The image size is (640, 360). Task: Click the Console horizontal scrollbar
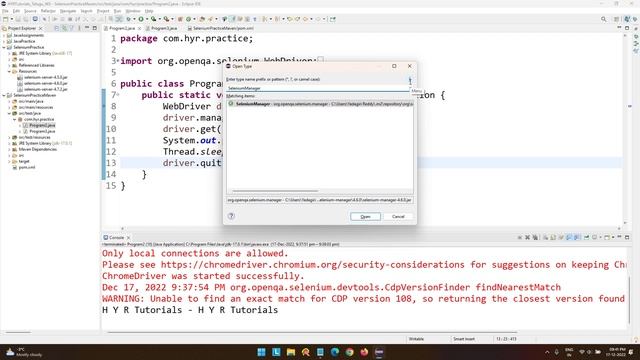coord(312,332)
